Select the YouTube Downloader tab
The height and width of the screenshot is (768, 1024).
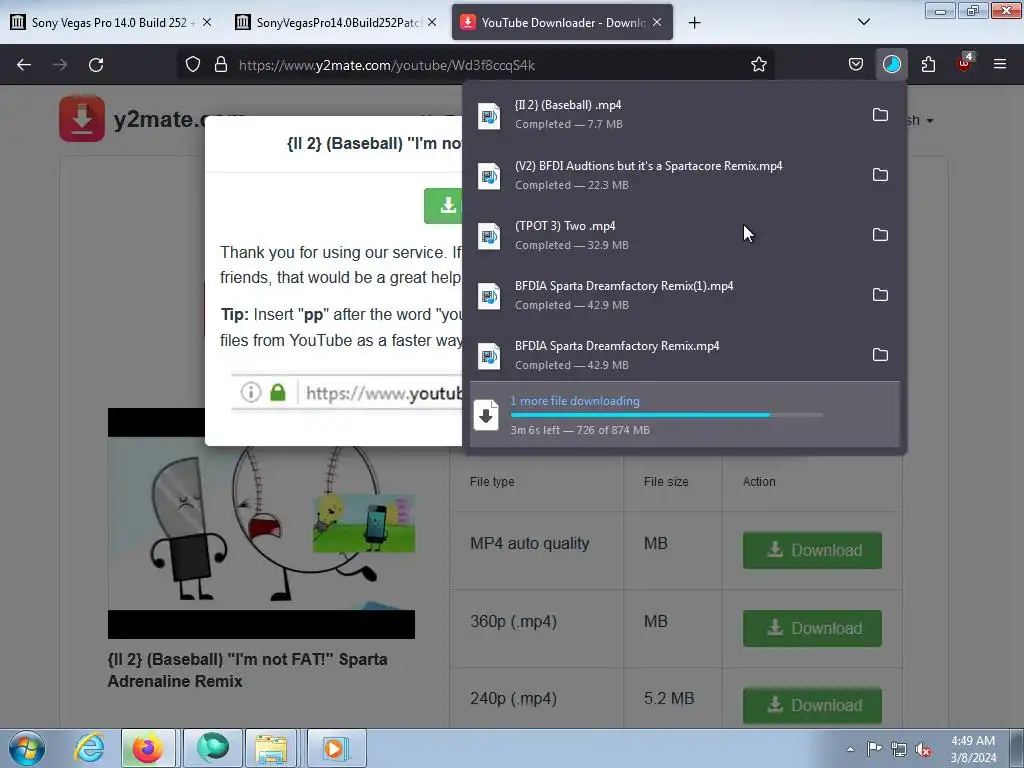pyautogui.click(x=562, y=22)
